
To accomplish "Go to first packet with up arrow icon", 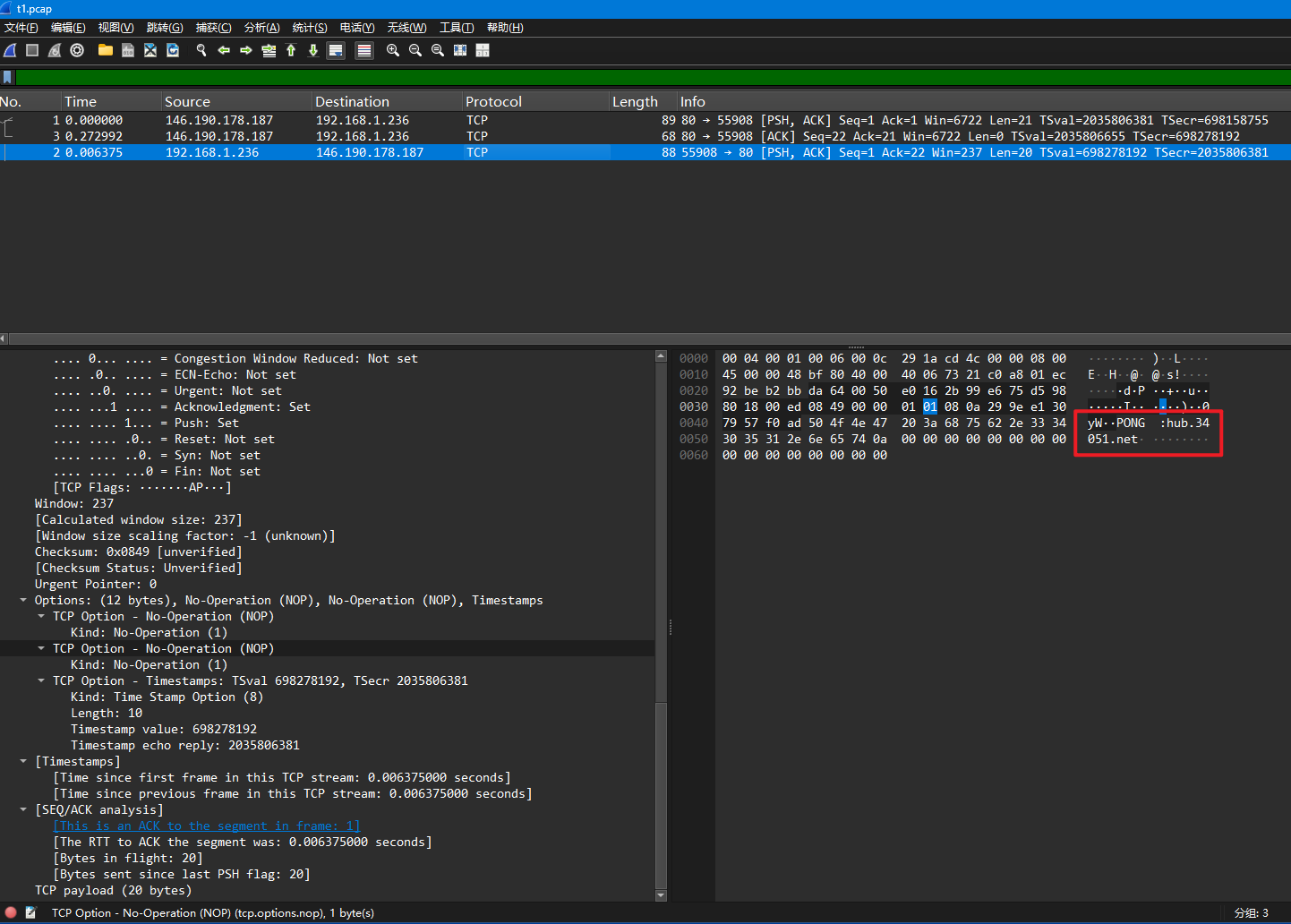I will 291,50.
